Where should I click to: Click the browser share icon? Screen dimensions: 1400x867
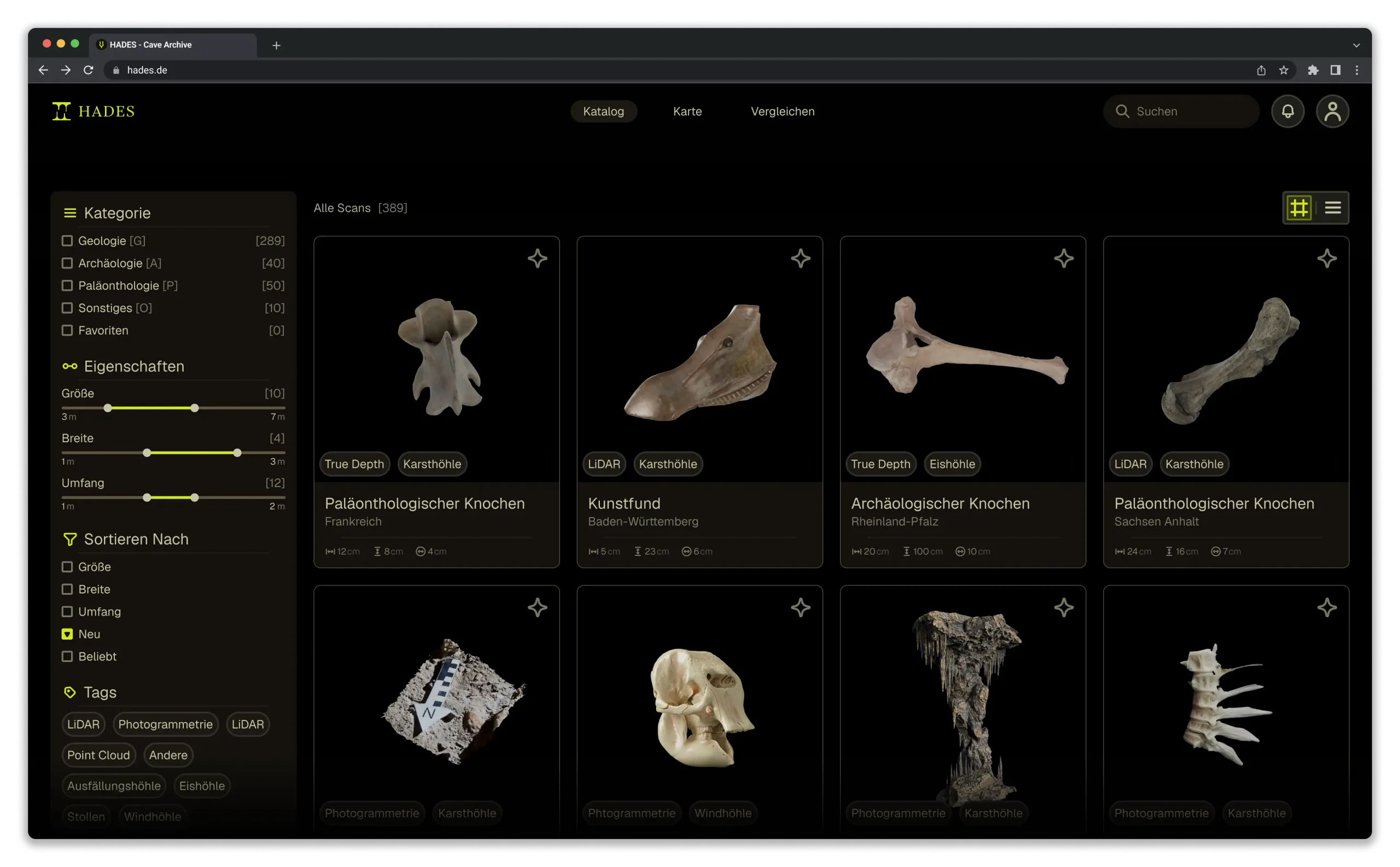[1261, 70]
